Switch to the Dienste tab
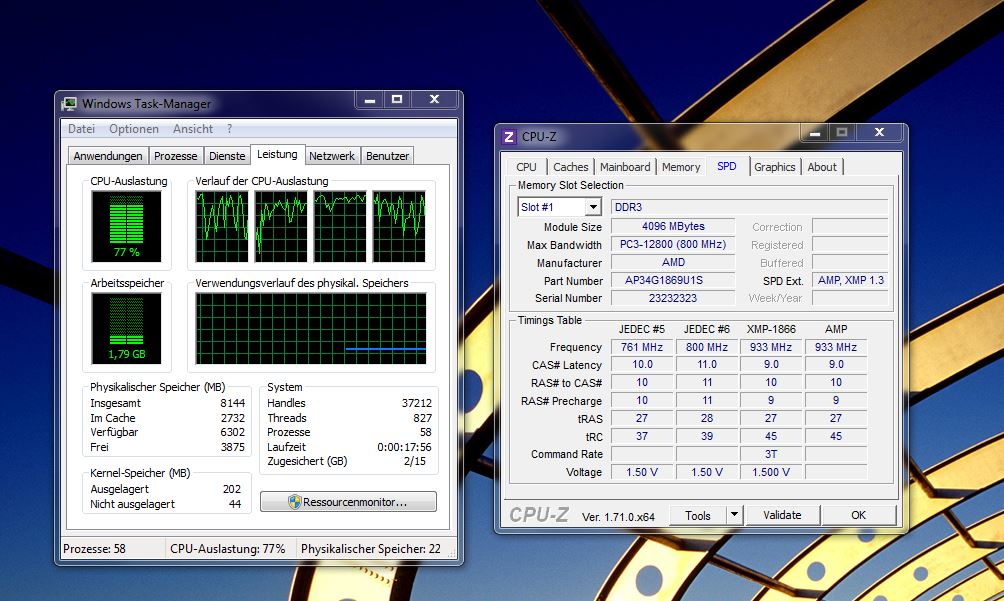Image resolution: width=1004 pixels, height=601 pixels. [x=227, y=156]
